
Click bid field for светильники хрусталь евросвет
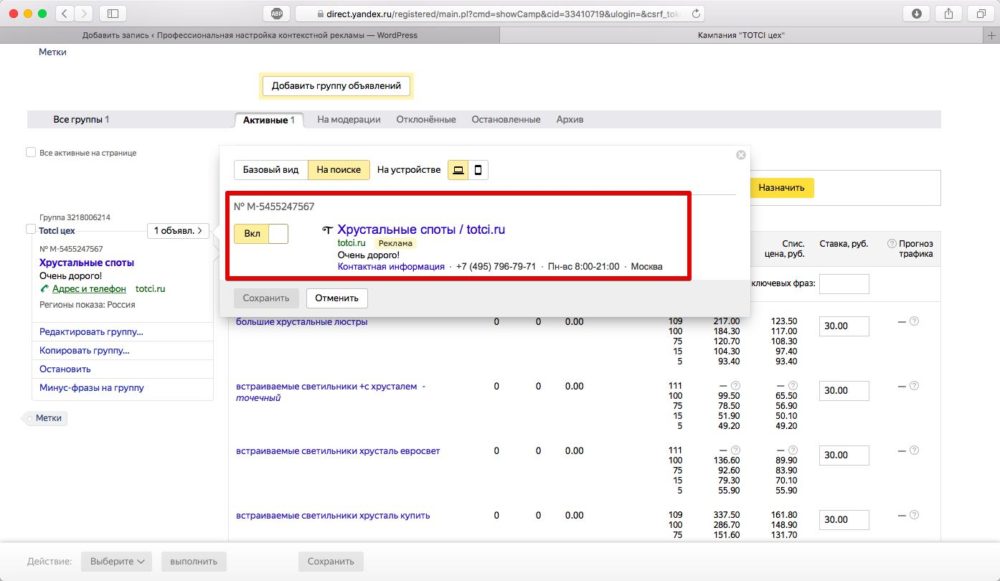click(844, 455)
